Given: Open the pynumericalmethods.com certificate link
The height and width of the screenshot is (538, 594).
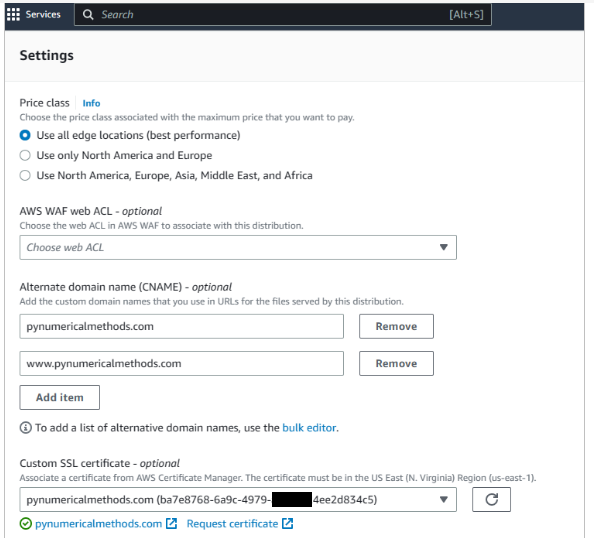Looking at the screenshot, I should 98,524.
